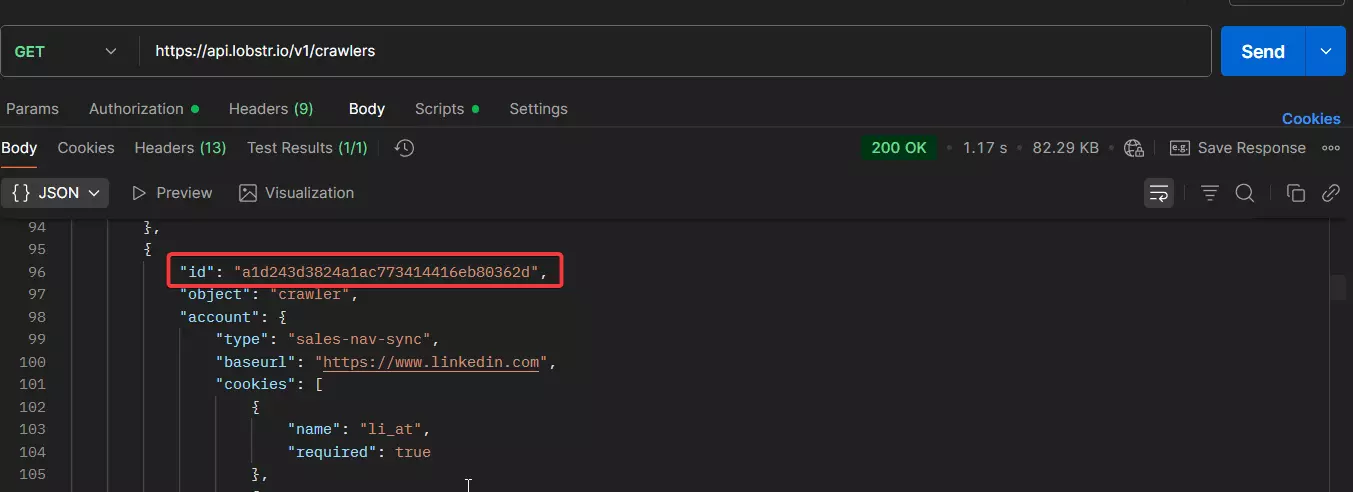
Task: Open the Headers (9) request tab
Action: [x=271, y=109]
